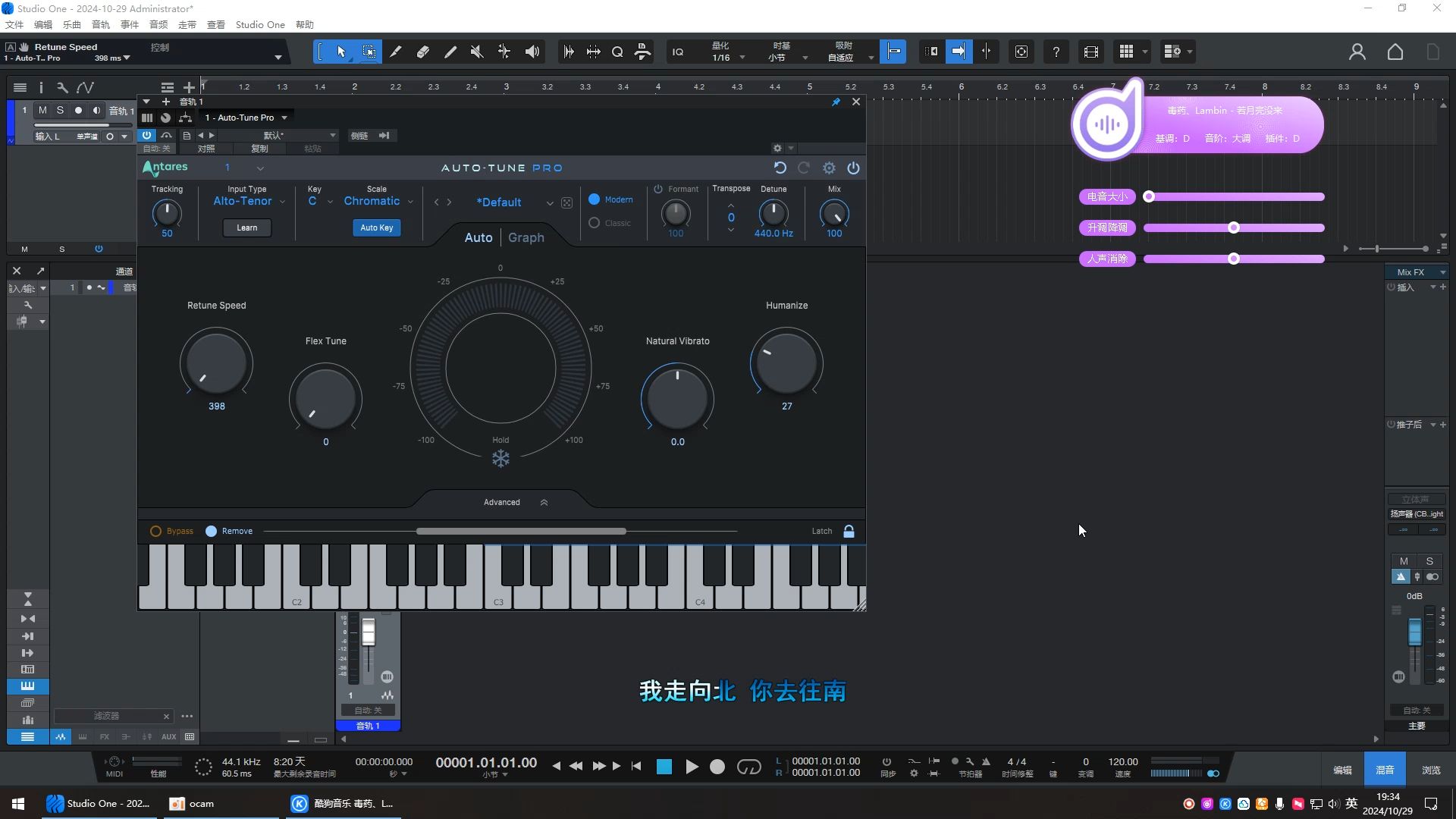Toggle the insert device activate button
The width and height of the screenshot is (1456, 819).
click(146, 135)
